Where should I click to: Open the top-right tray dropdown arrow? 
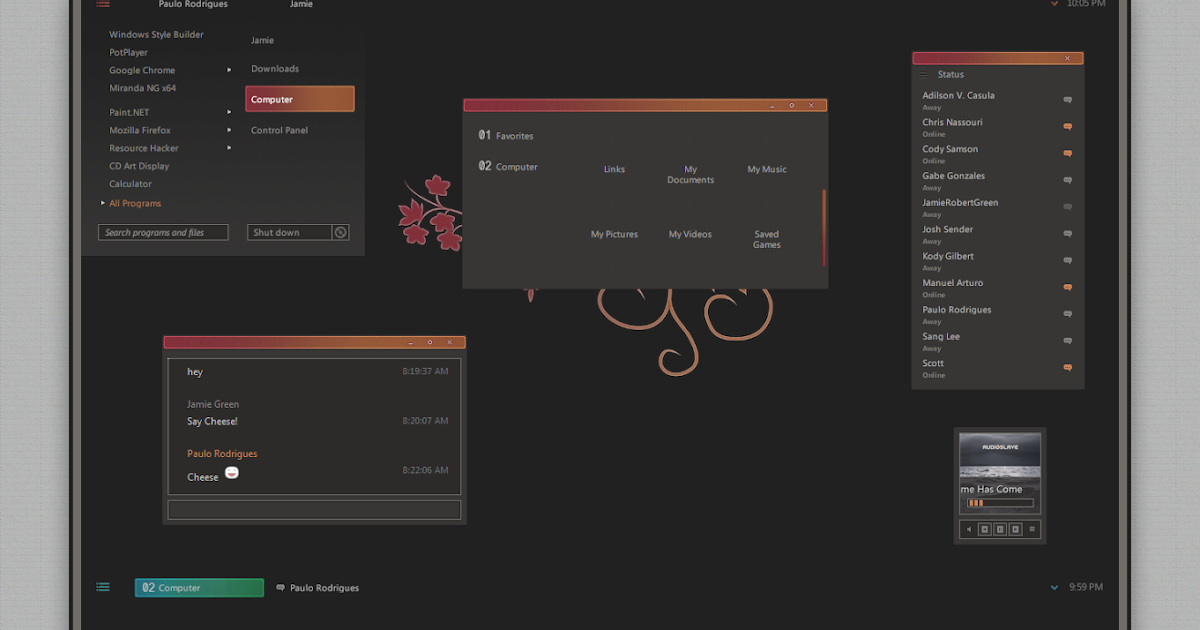[x=1054, y=5]
